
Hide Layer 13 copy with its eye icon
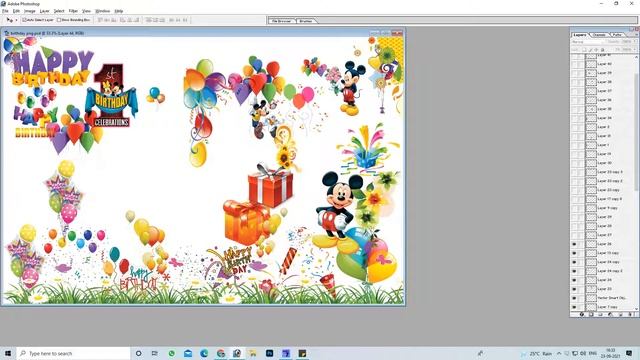pyautogui.click(x=574, y=253)
